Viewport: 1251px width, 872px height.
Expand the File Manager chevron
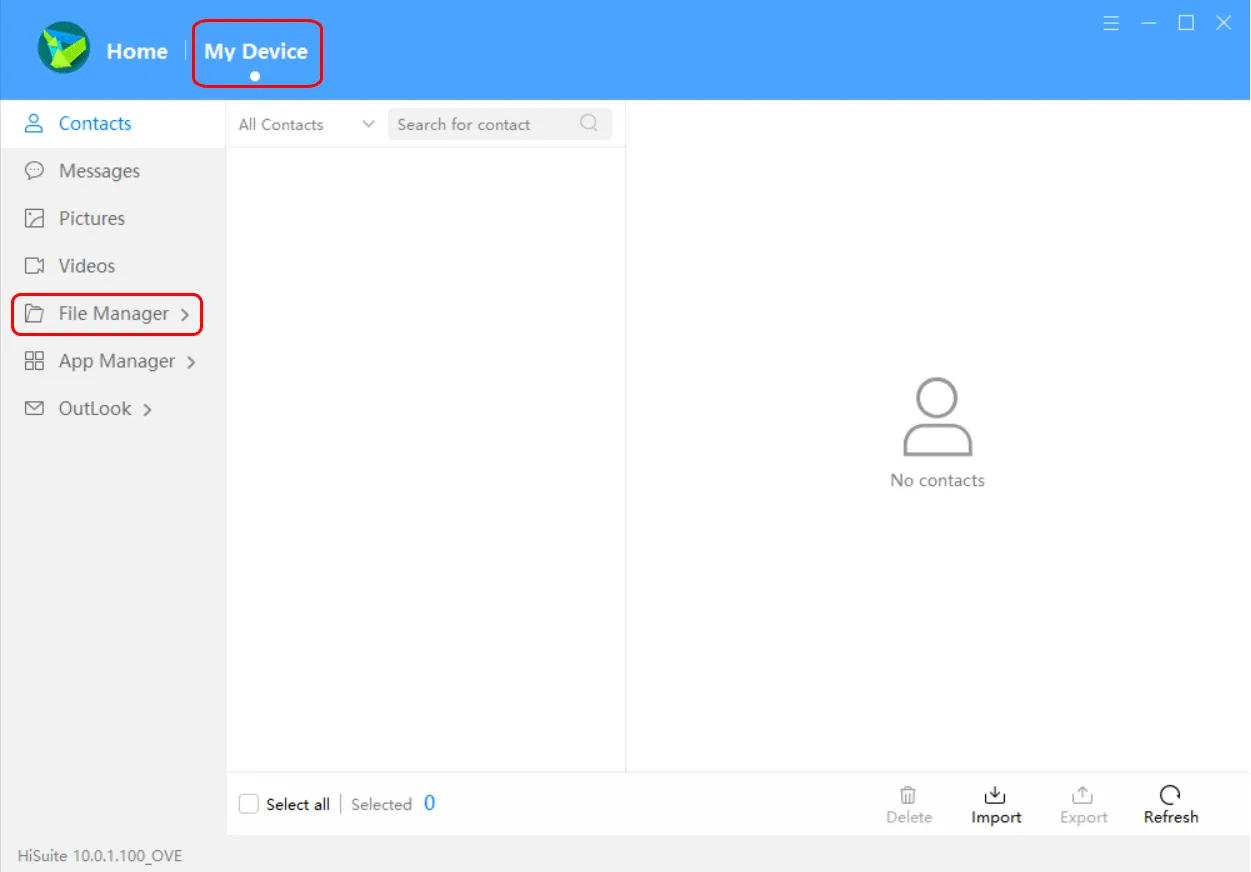(x=185, y=313)
